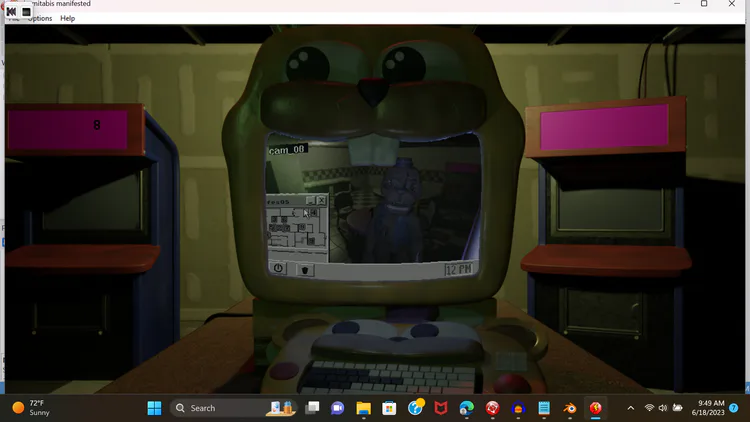This screenshot has height=422, width=750.
Task: Select the lone camera button in map's lower-right room
Action: 311,241
